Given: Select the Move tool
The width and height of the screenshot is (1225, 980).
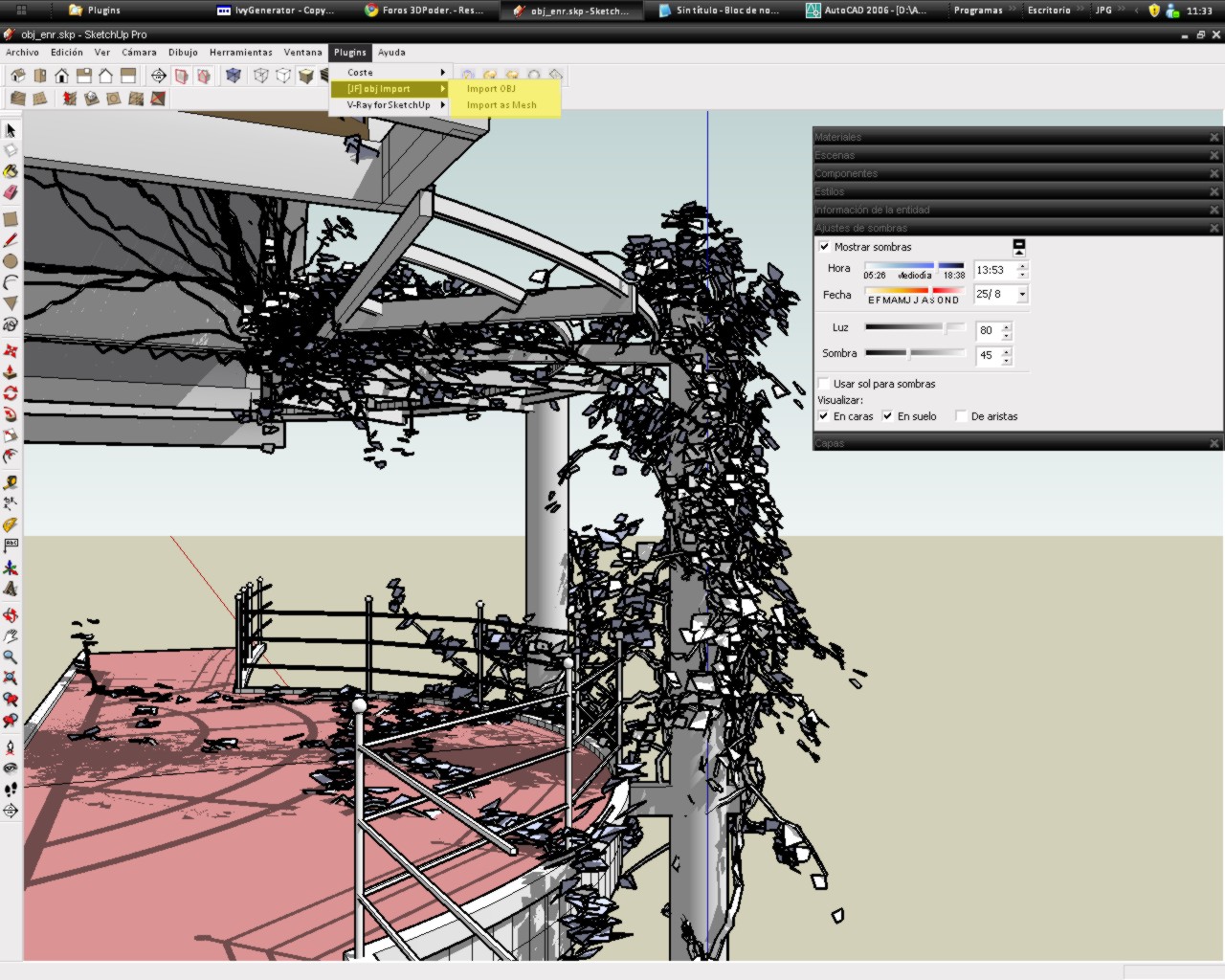Looking at the screenshot, I should pyautogui.click(x=11, y=351).
